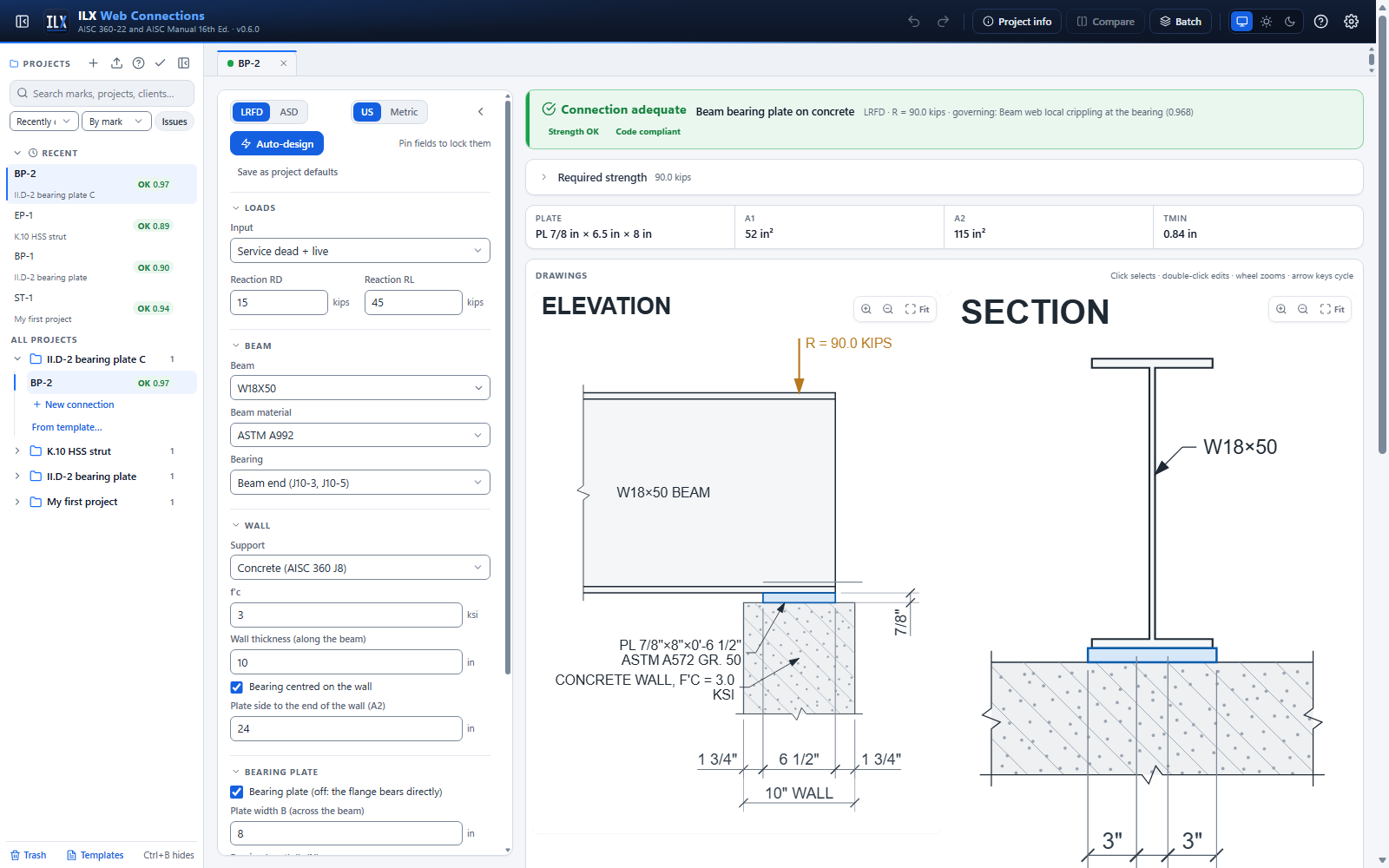Image resolution: width=1389 pixels, height=868 pixels.
Task: Expand the K.10 HSS strut project folder
Action: (17, 451)
